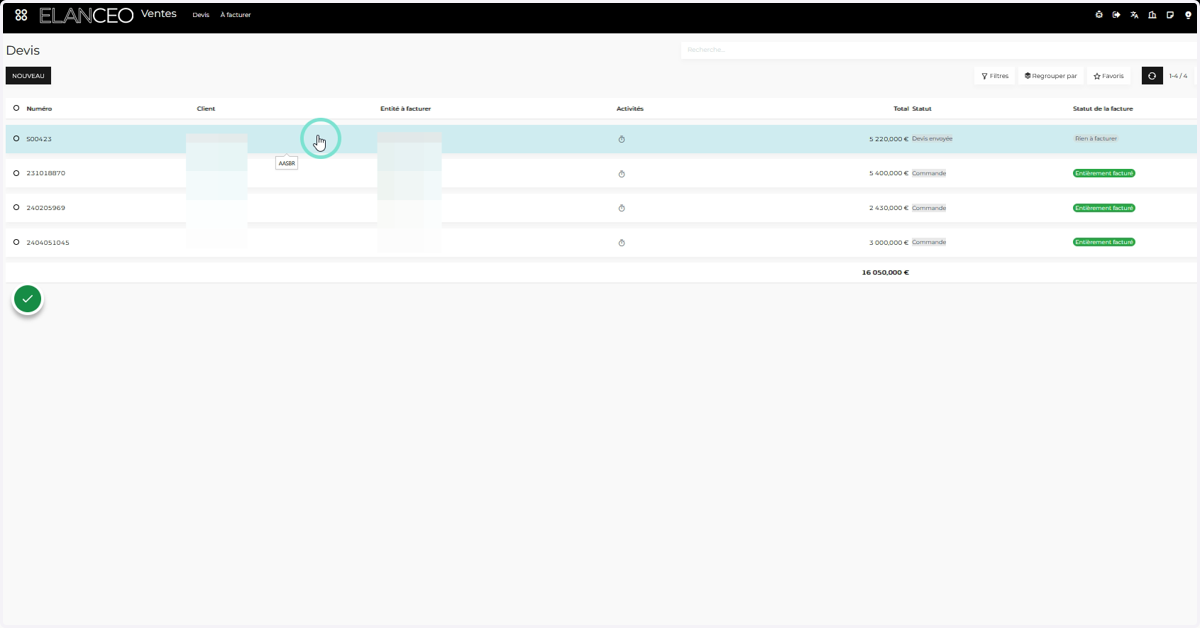Image resolution: width=1200 pixels, height=628 pixels.
Task: Sort by Numéro column header
Action: point(39,108)
